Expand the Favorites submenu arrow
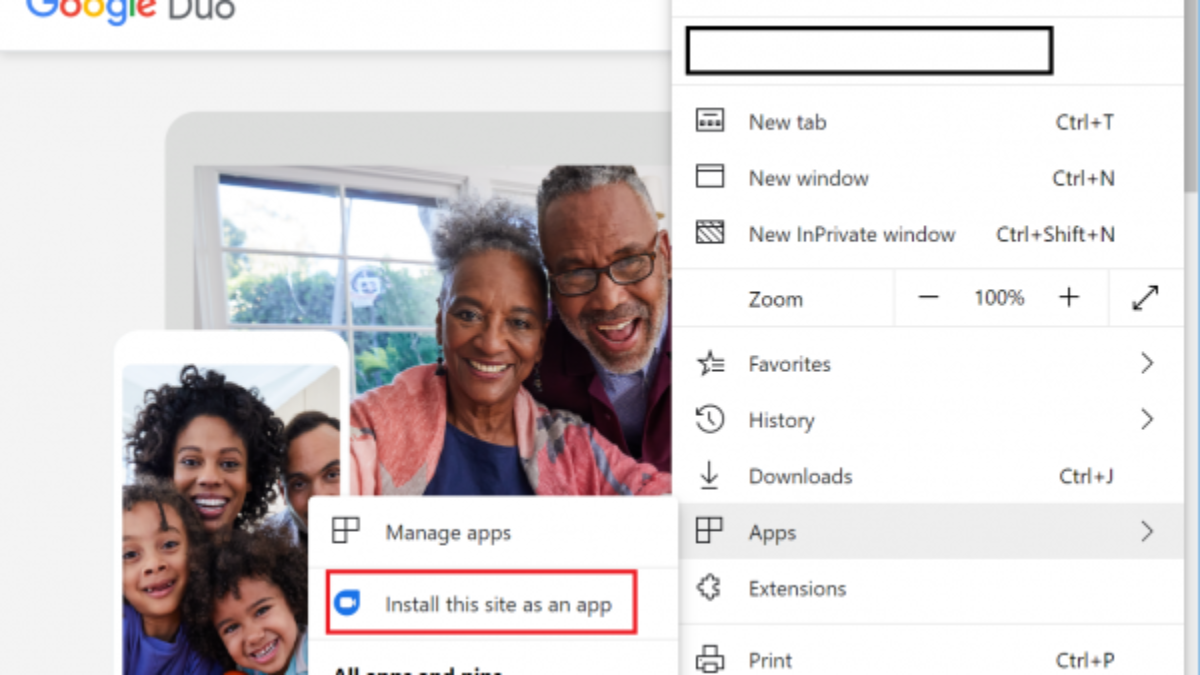 (x=1147, y=363)
